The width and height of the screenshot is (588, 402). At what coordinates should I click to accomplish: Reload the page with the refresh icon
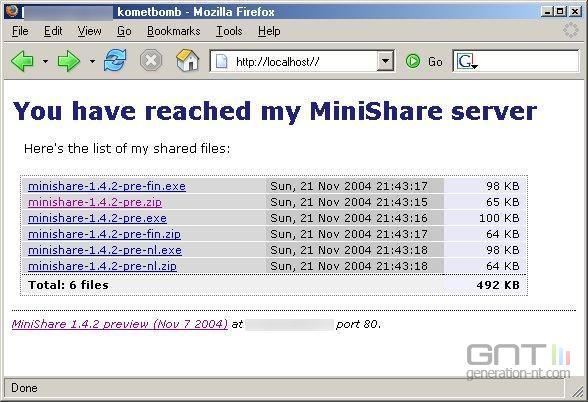tap(115, 60)
